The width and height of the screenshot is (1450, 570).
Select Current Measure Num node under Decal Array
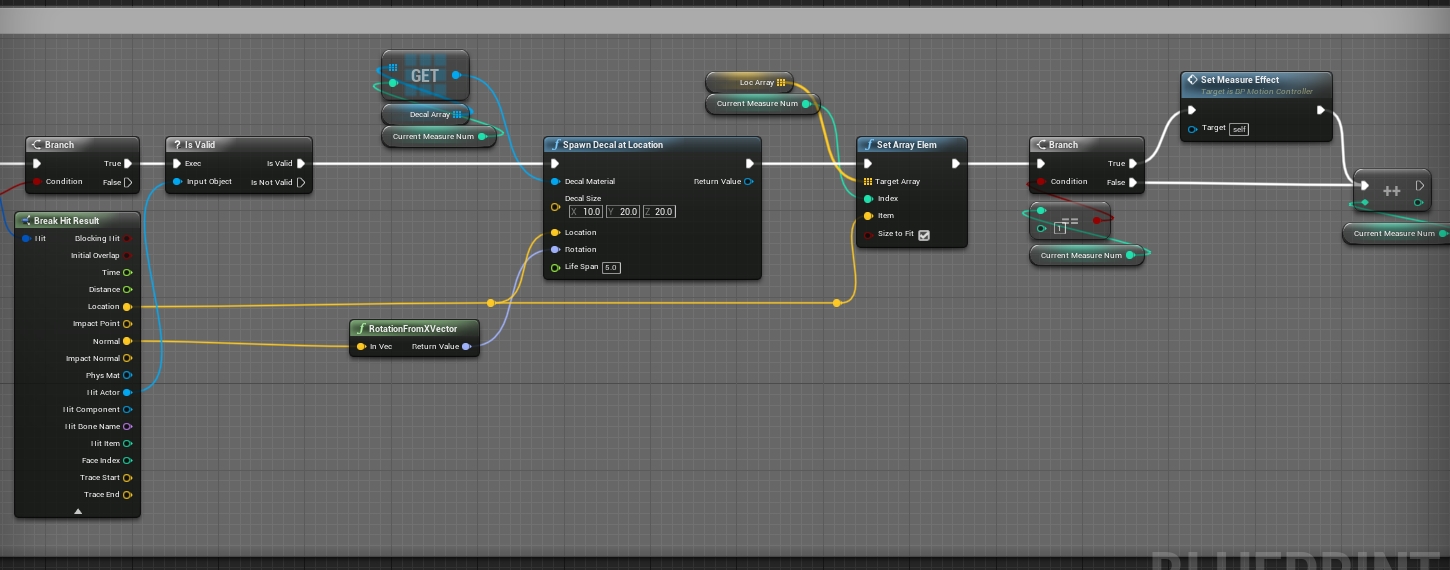439,136
